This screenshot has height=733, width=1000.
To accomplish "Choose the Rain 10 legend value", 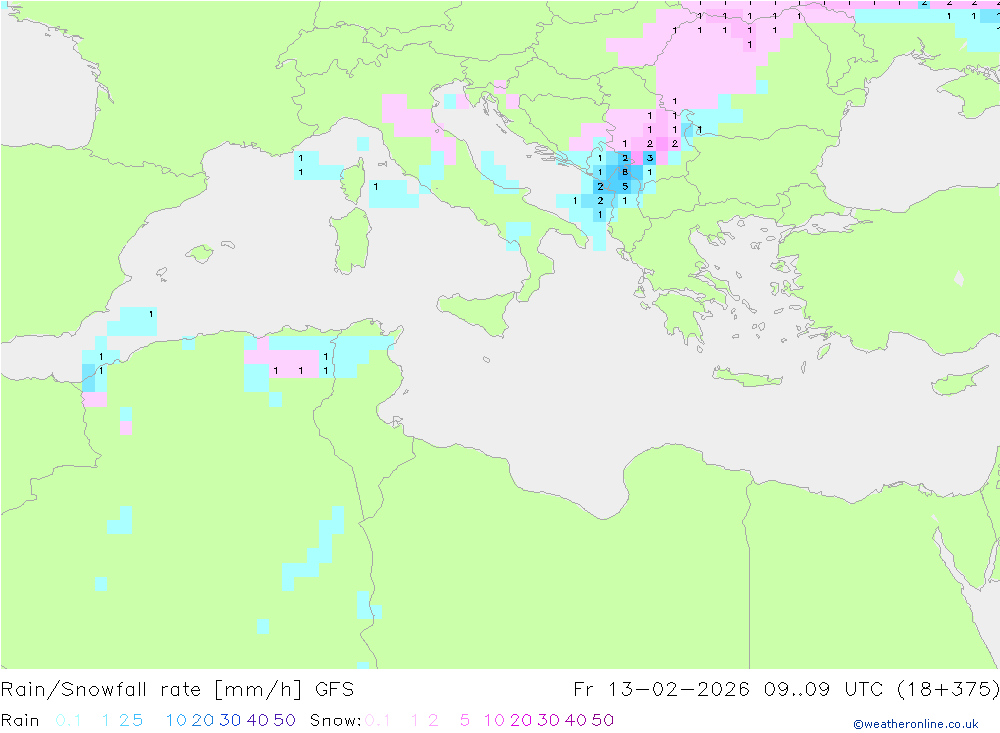I will [x=176, y=720].
